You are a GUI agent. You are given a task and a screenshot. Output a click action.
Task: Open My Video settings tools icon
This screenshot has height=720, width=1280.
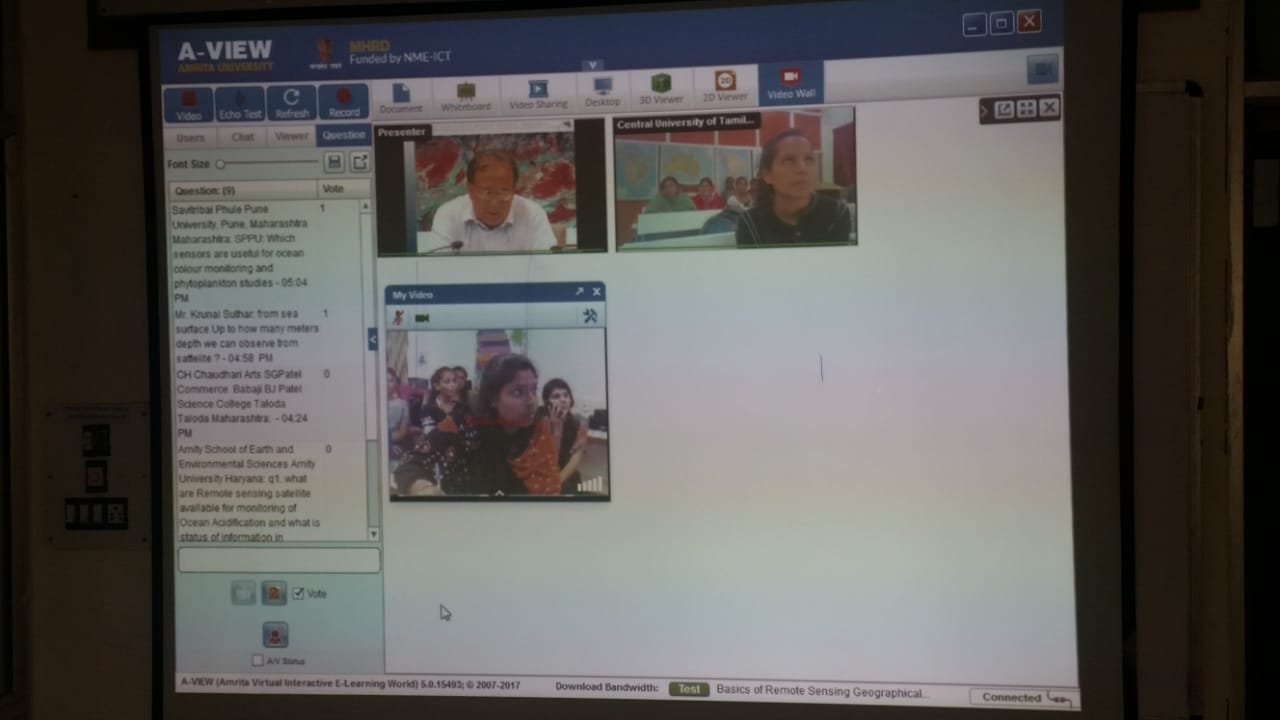590,315
